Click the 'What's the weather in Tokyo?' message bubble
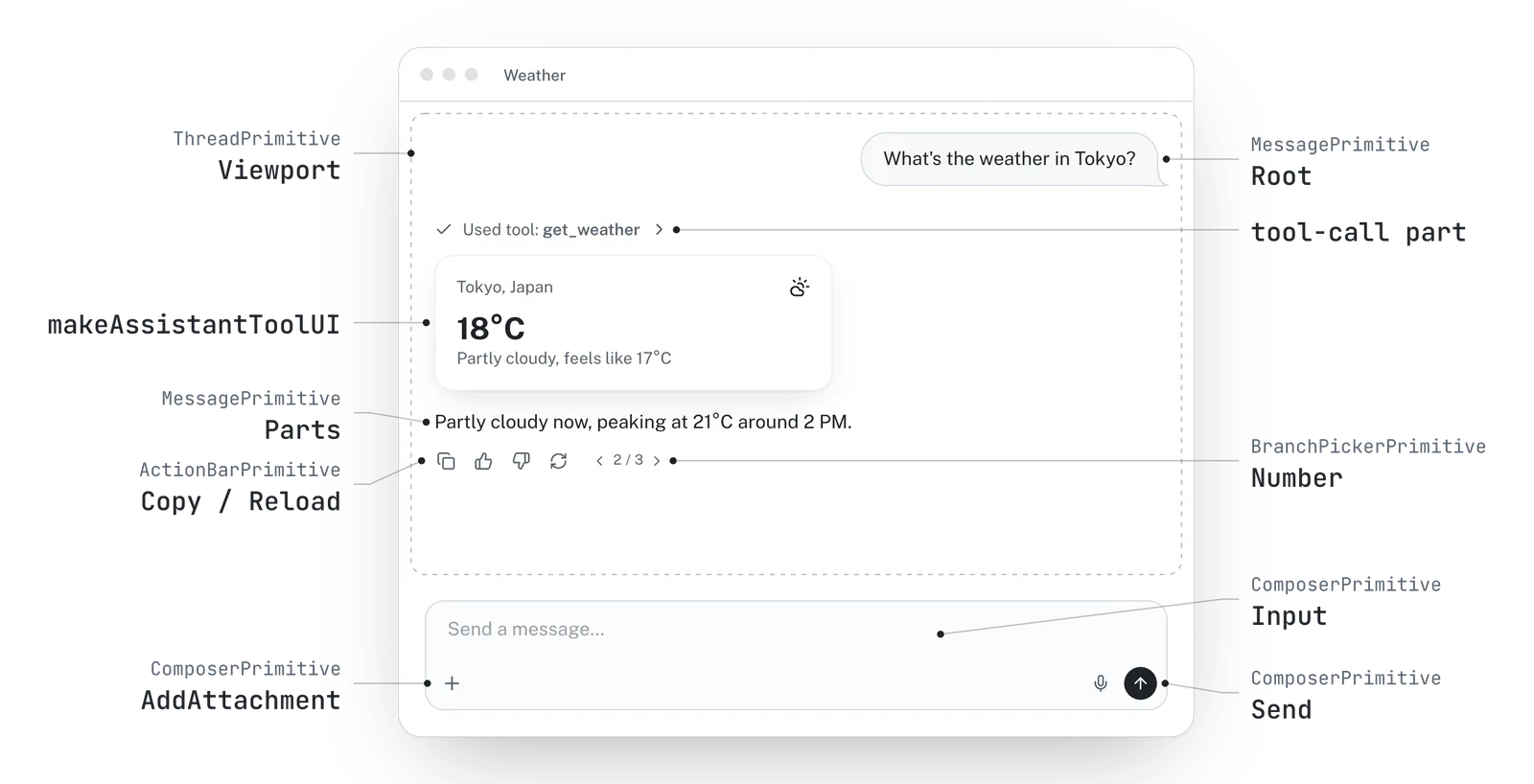The width and height of the screenshot is (1534, 784). pos(1010,159)
